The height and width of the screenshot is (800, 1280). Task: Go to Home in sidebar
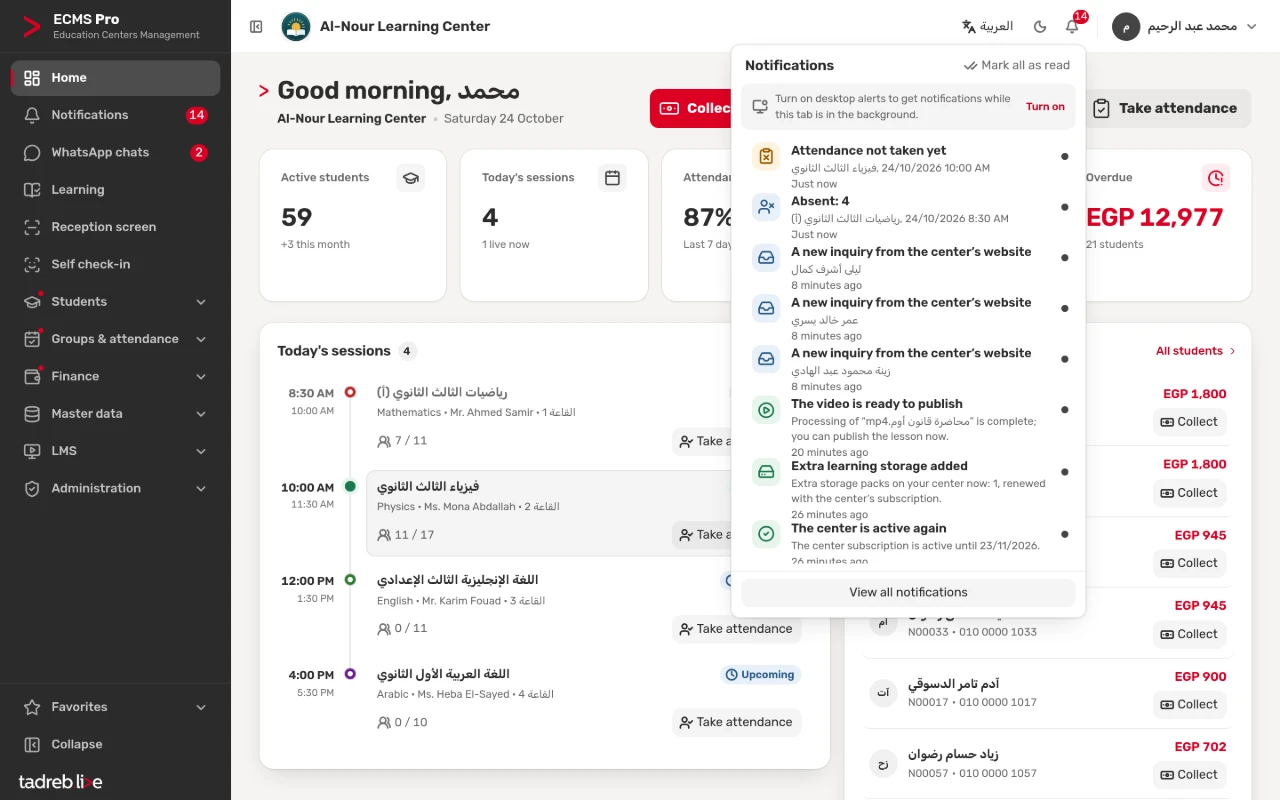115,78
